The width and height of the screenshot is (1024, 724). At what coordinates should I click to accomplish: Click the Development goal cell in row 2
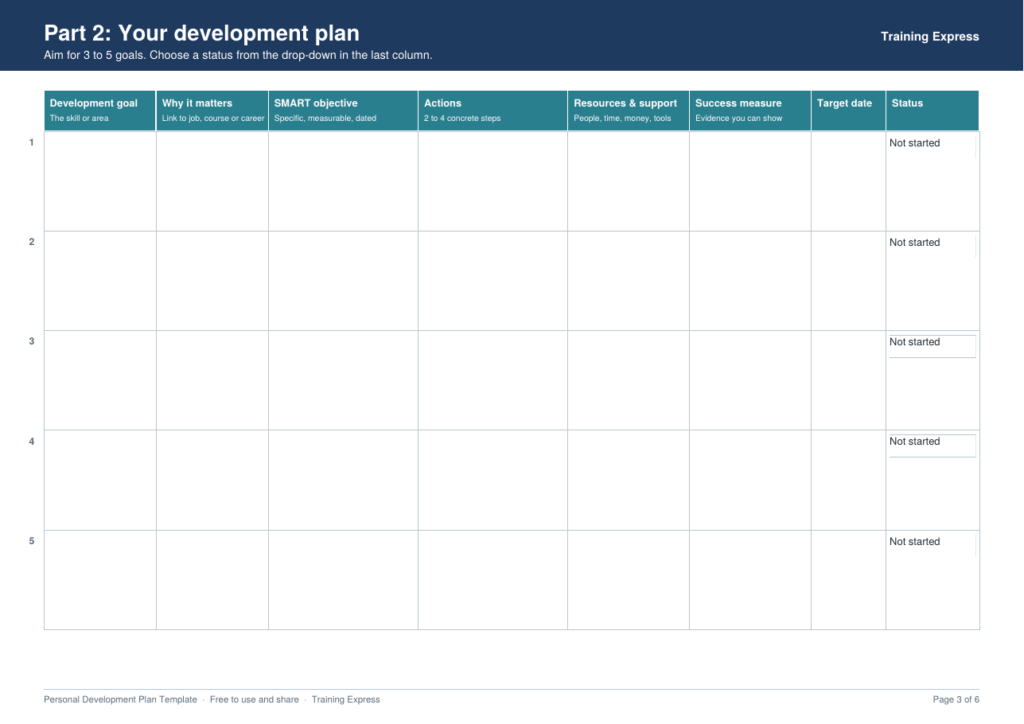[x=100, y=281]
